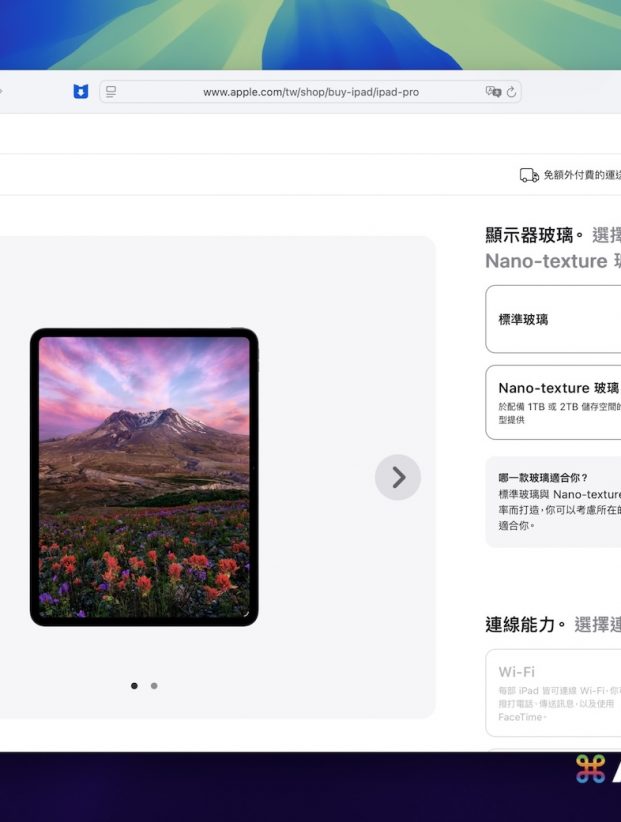This screenshot has width=621, height=822.
Task: Click the 免額外付費的運送 shipping text
Action: coord(582,175)
